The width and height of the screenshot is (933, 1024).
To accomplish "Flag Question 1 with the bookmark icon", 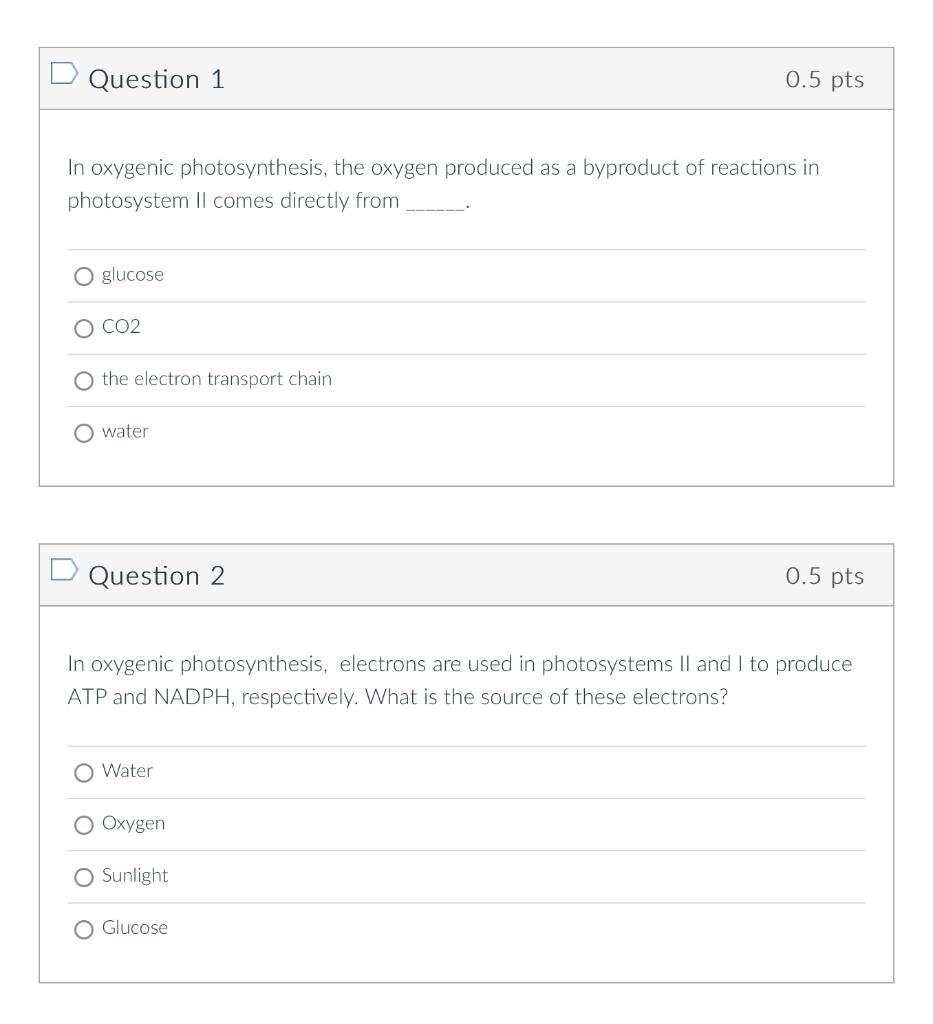I will coord(64,73).
